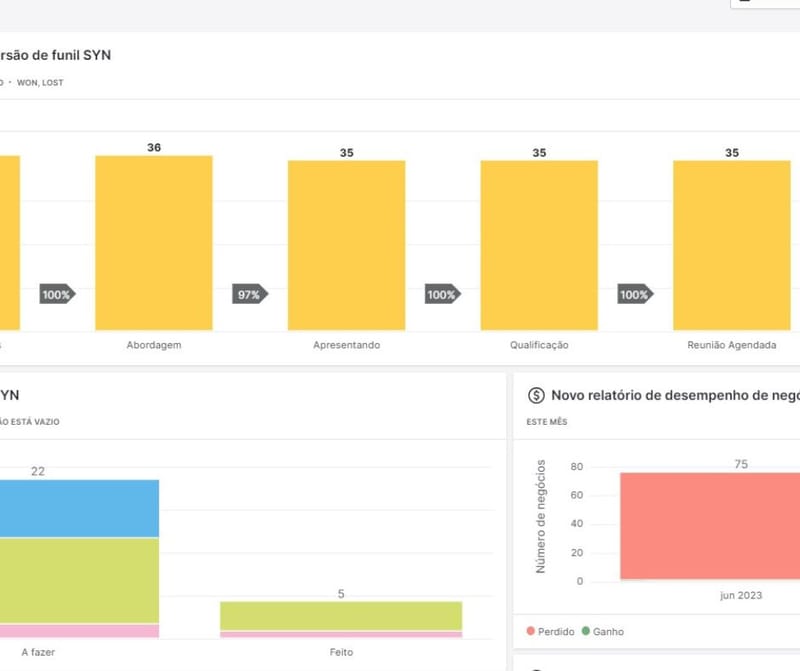
Task: Select the Apresentando funnel bar
Action: coord(346,245)
